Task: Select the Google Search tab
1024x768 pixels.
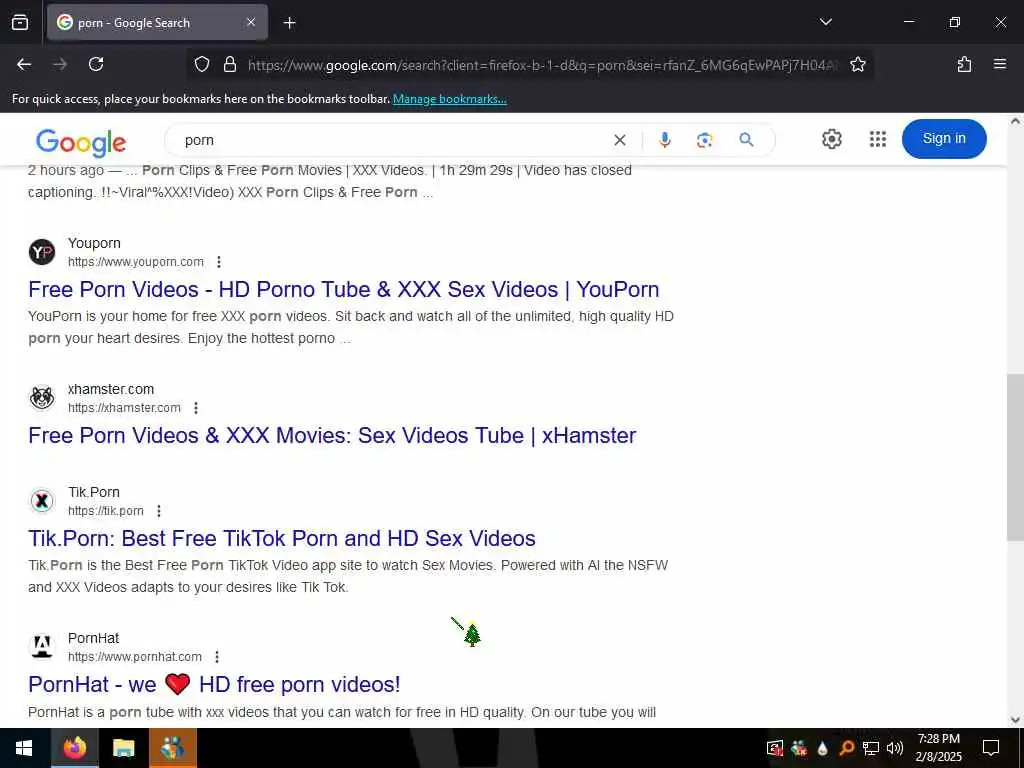Action: tap(157, 22)
